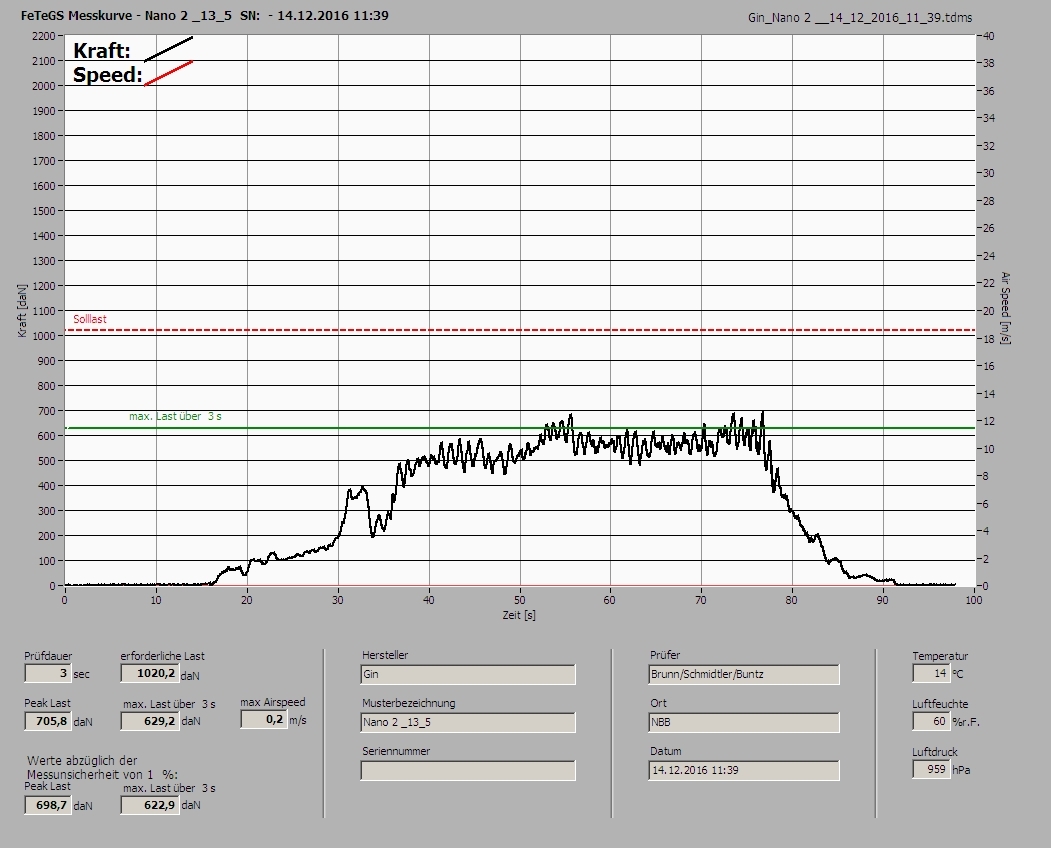The height and width of the screenshot is (848, 1051).
Task: Click the Hersteller field containing Gin
Action: tap(468, 674)
